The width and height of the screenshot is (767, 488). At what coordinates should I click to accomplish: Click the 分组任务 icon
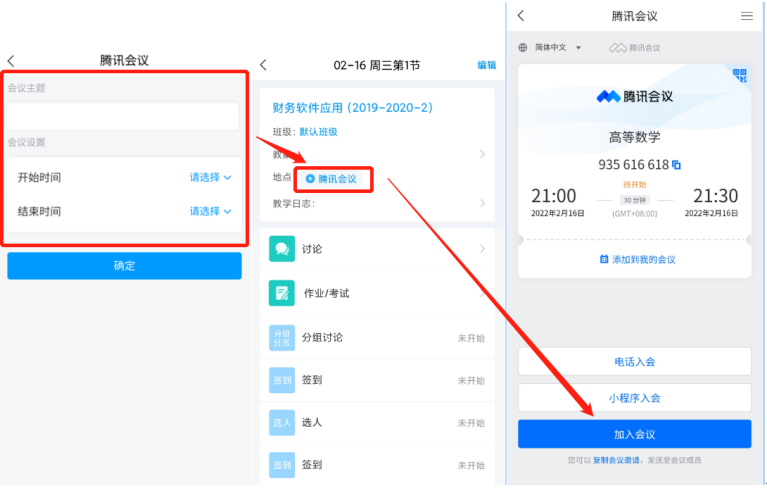pyautogui.click(x=282, y=338)
